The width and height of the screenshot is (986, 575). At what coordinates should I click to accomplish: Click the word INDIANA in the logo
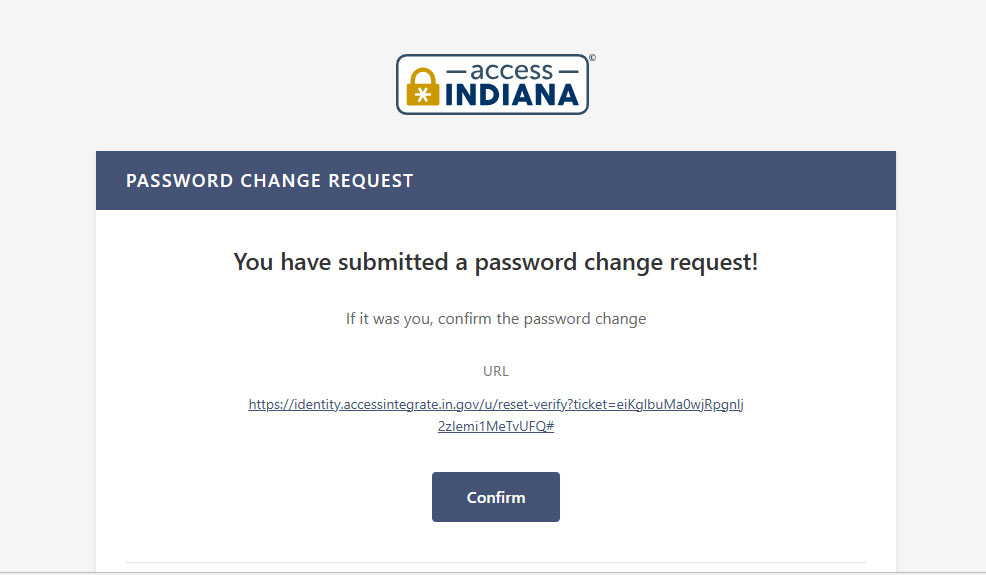point(512,95)
